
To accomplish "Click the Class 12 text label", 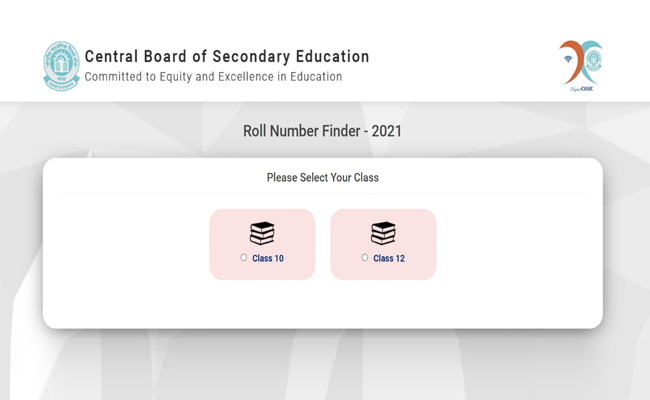I will coord(389,259).
